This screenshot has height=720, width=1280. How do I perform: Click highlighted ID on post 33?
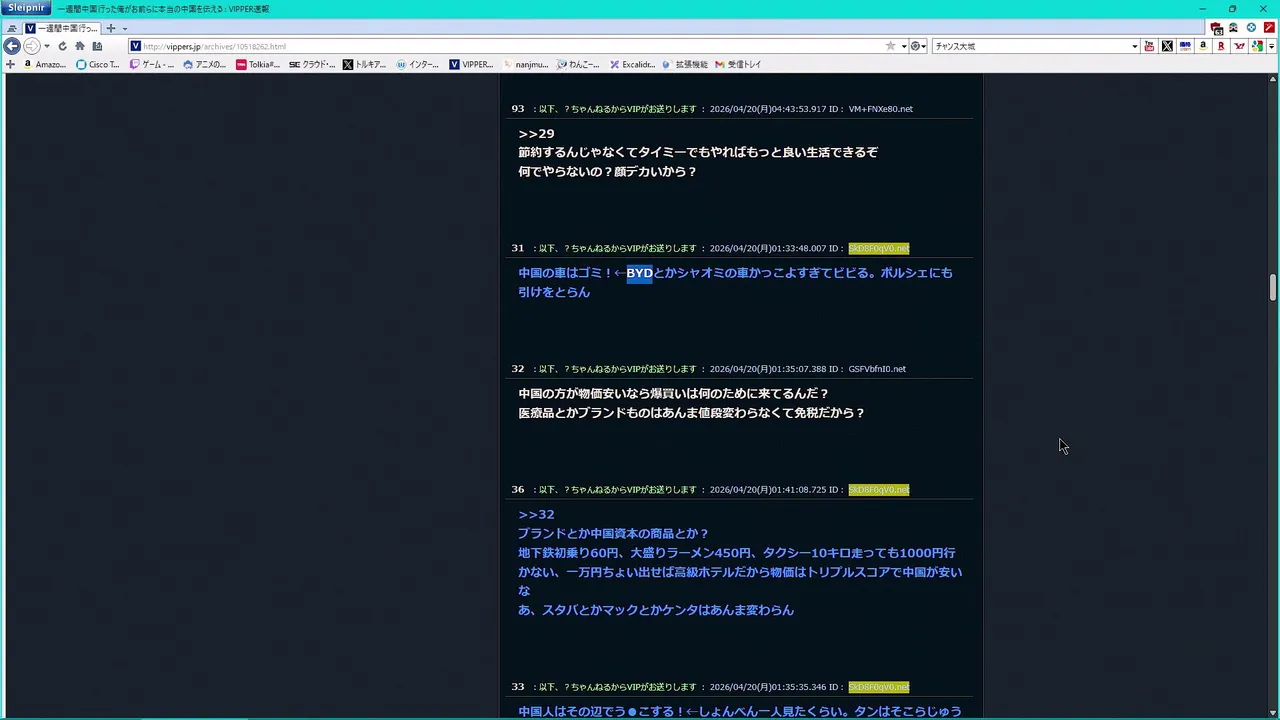(x=879, y=687)
